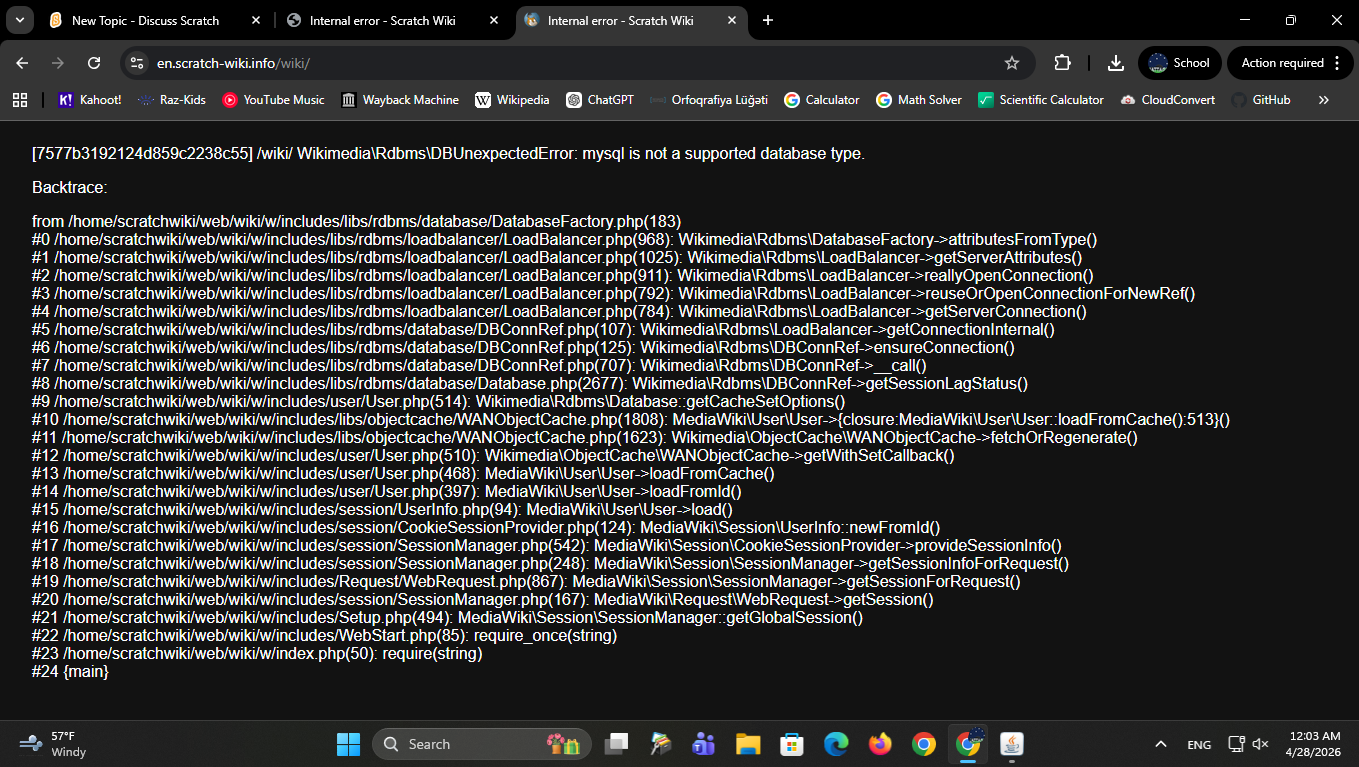Open the Windows Start menu
1359x767 pixels.
348,744
